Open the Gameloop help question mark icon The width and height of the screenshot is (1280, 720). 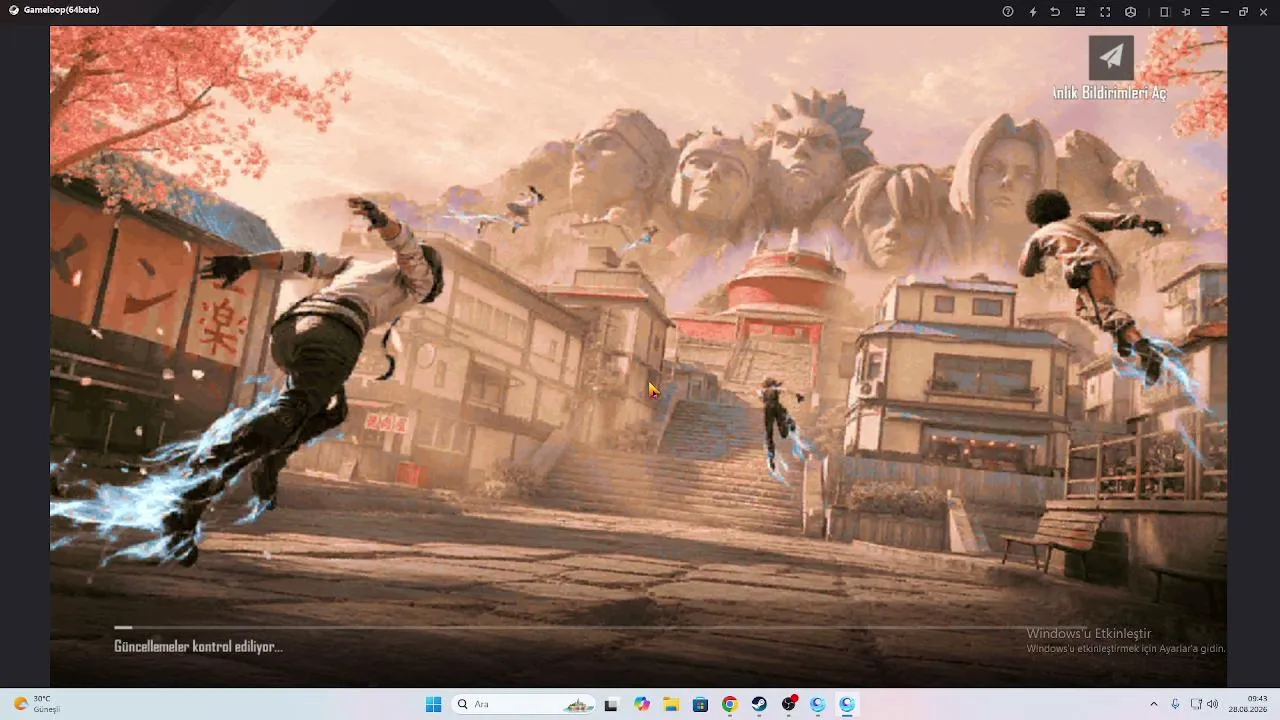pyautogui.click(x=1008, y=12)
